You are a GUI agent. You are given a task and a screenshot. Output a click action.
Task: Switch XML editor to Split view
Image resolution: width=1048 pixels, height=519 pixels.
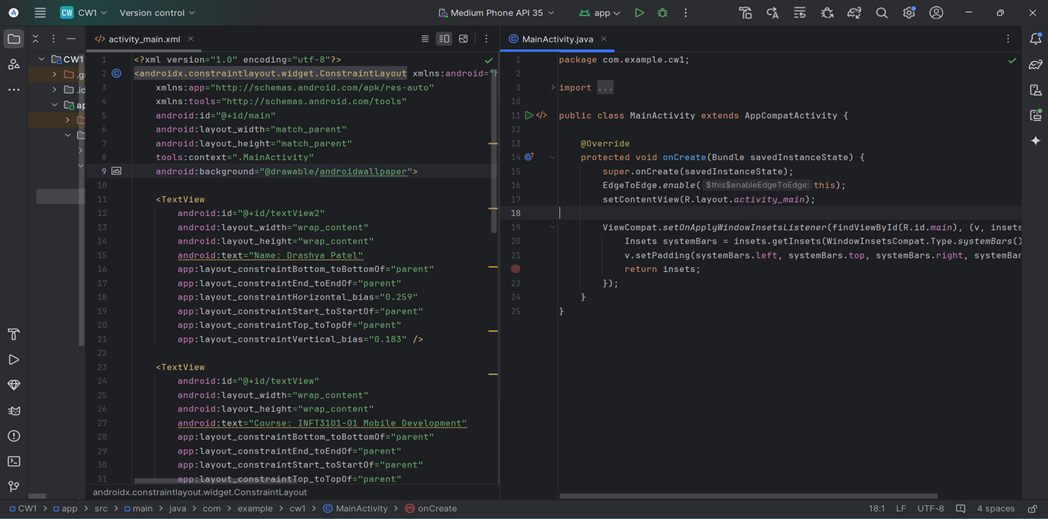coord(444,39)
